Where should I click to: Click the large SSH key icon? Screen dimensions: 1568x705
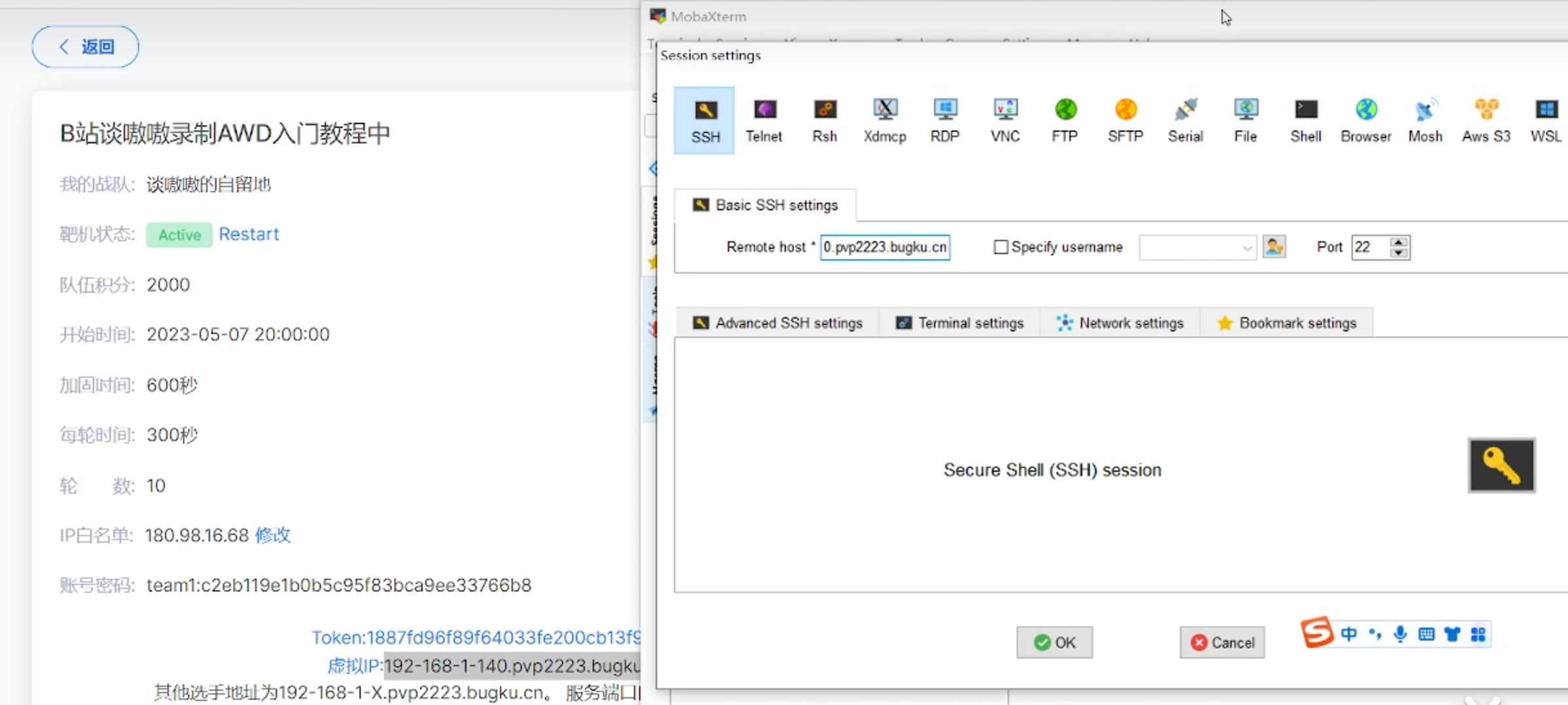click(1501, 465)
